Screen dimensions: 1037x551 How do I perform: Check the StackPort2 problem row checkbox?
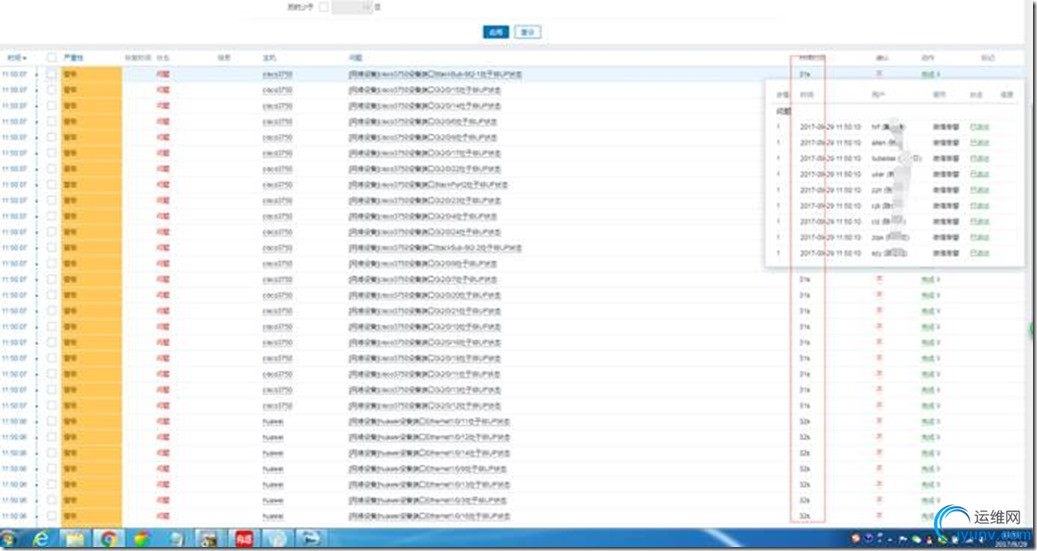[x=52, y=185]
